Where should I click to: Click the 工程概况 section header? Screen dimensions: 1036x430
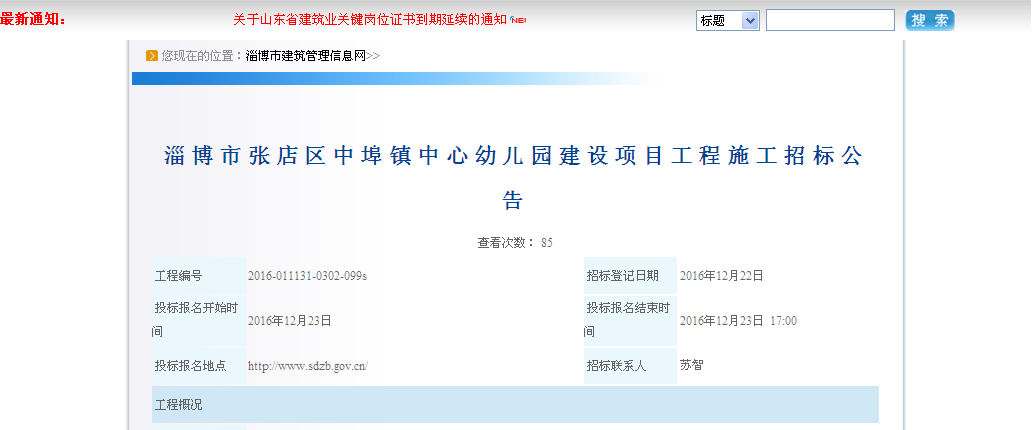click(x=179, y=405)
